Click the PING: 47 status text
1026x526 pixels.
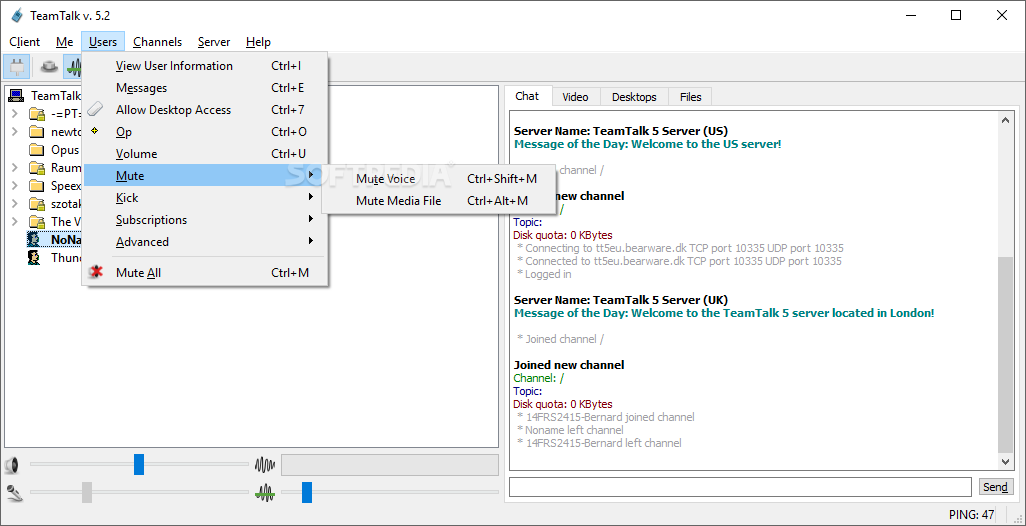tap(972, 514)
